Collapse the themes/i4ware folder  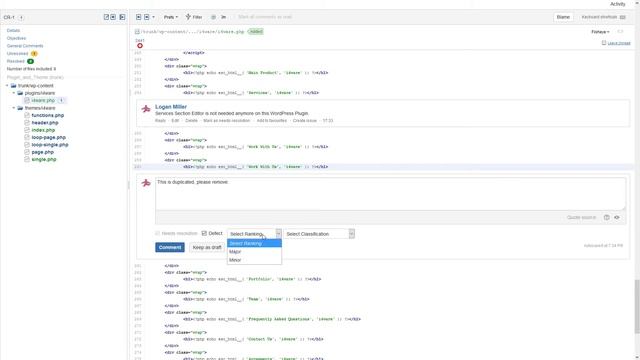tap(13, 108)
